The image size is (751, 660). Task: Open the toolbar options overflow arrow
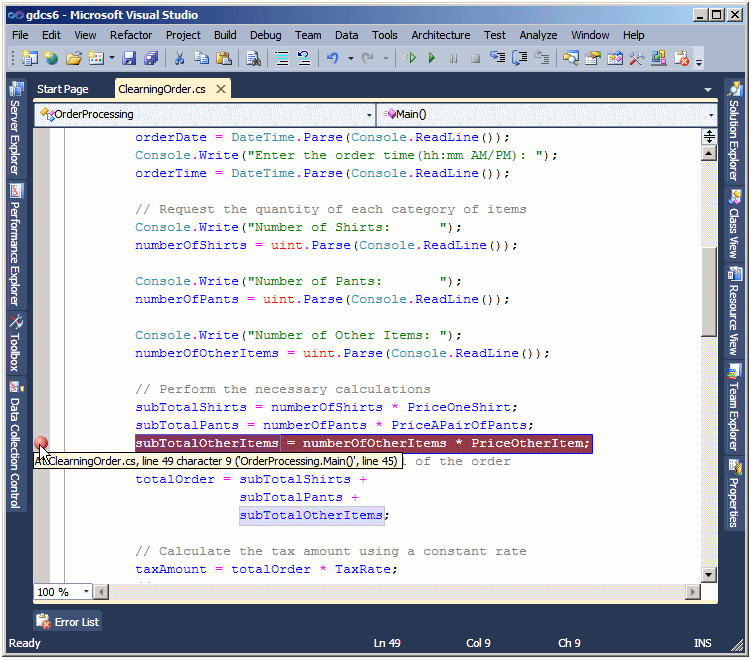[699, 61]
